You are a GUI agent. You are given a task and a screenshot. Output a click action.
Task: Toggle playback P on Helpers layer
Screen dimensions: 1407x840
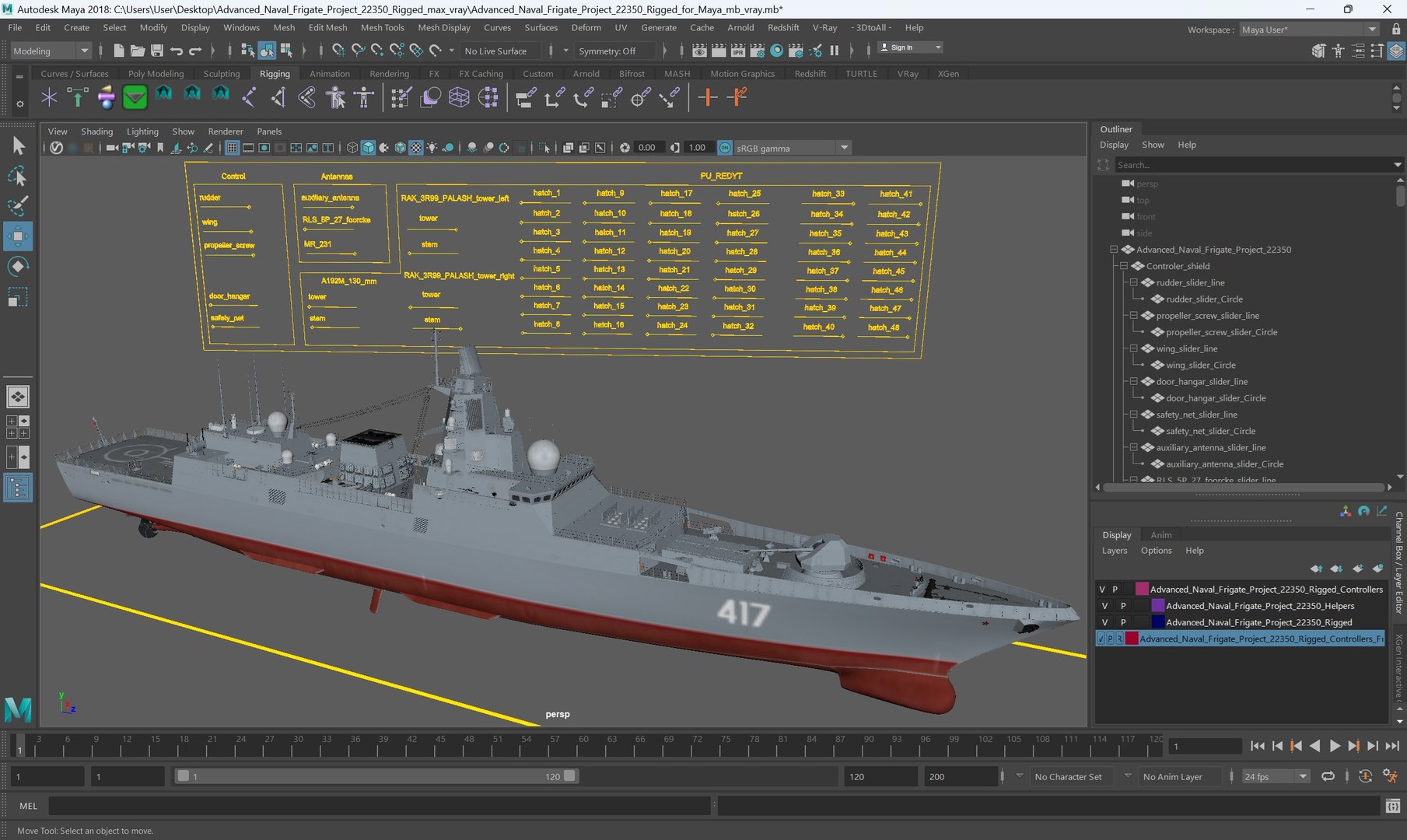pos(1122,606)
